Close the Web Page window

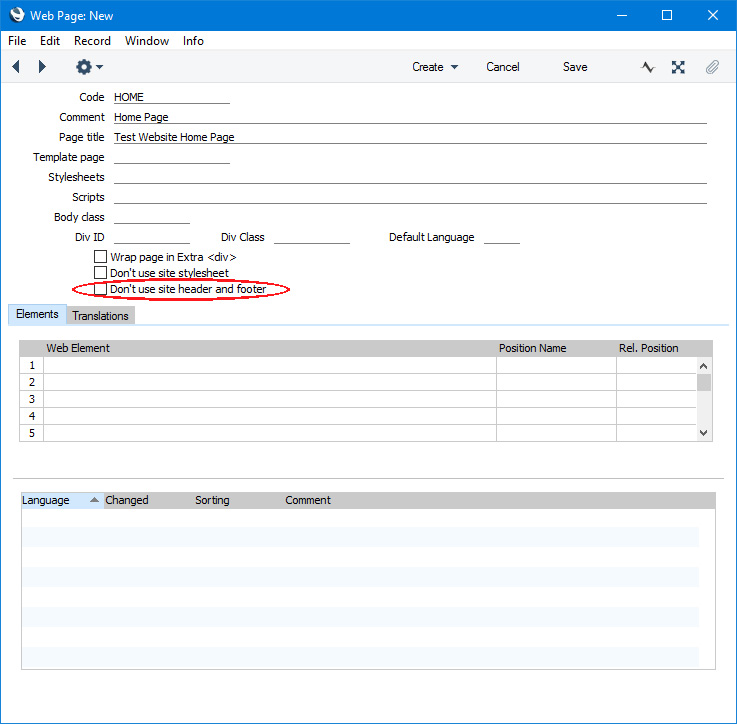pyautogui.click(x=713, y=16)
